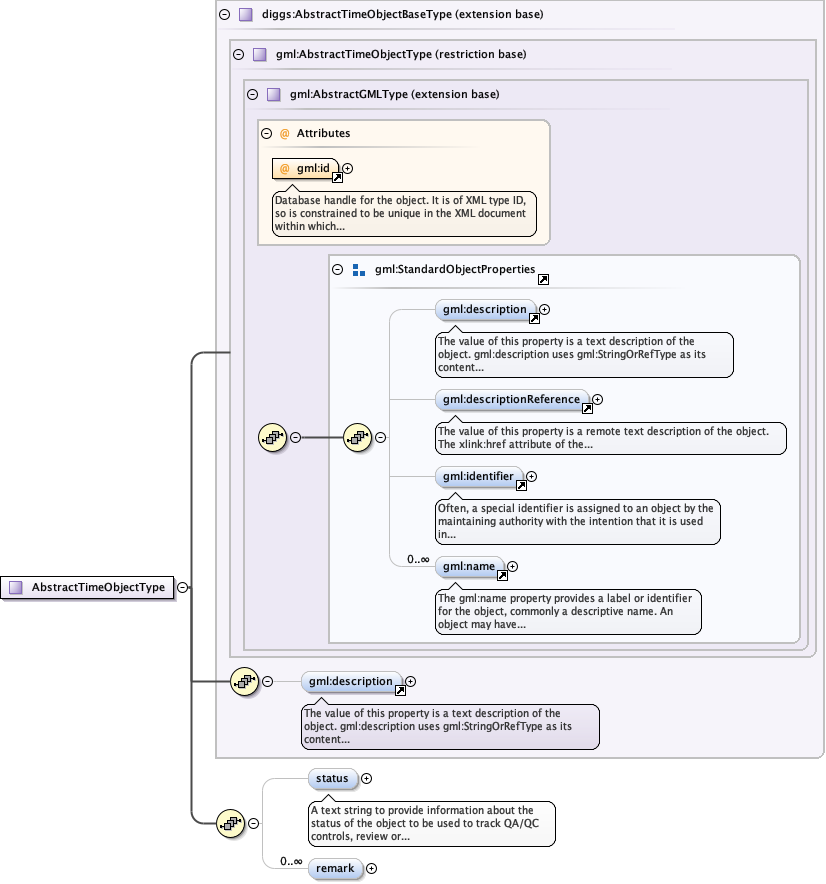The width and height of the screenshot is (826, 884).
Task: Collapse the gml:AbstractGMLType extension base
Action: click(252, 95)
